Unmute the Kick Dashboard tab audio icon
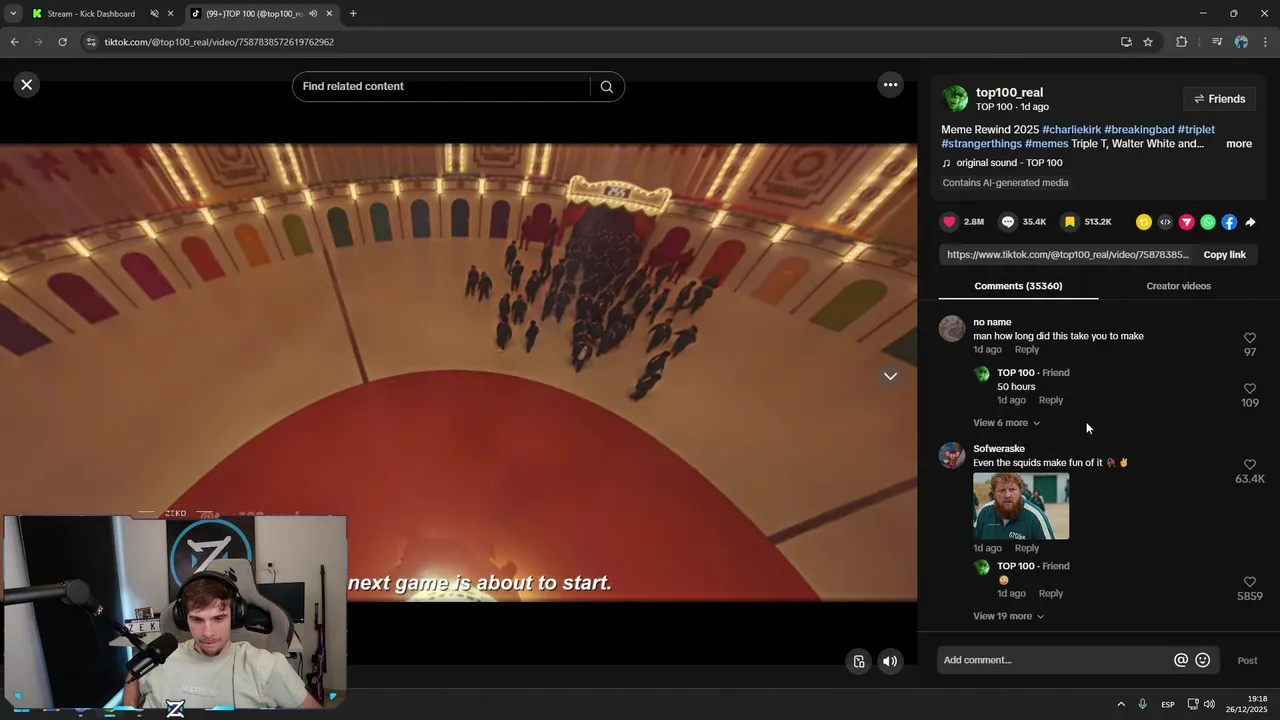 (155, 14)
